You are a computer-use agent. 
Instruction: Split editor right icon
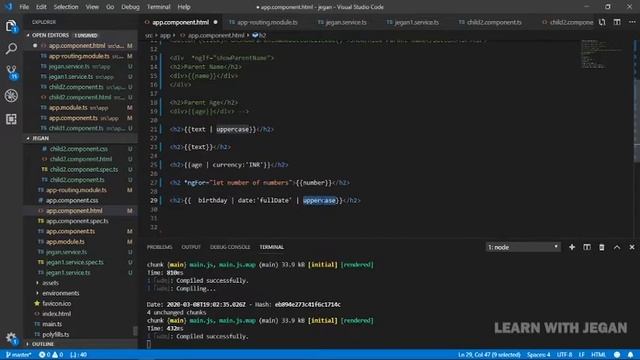click(x=617, y=22)
